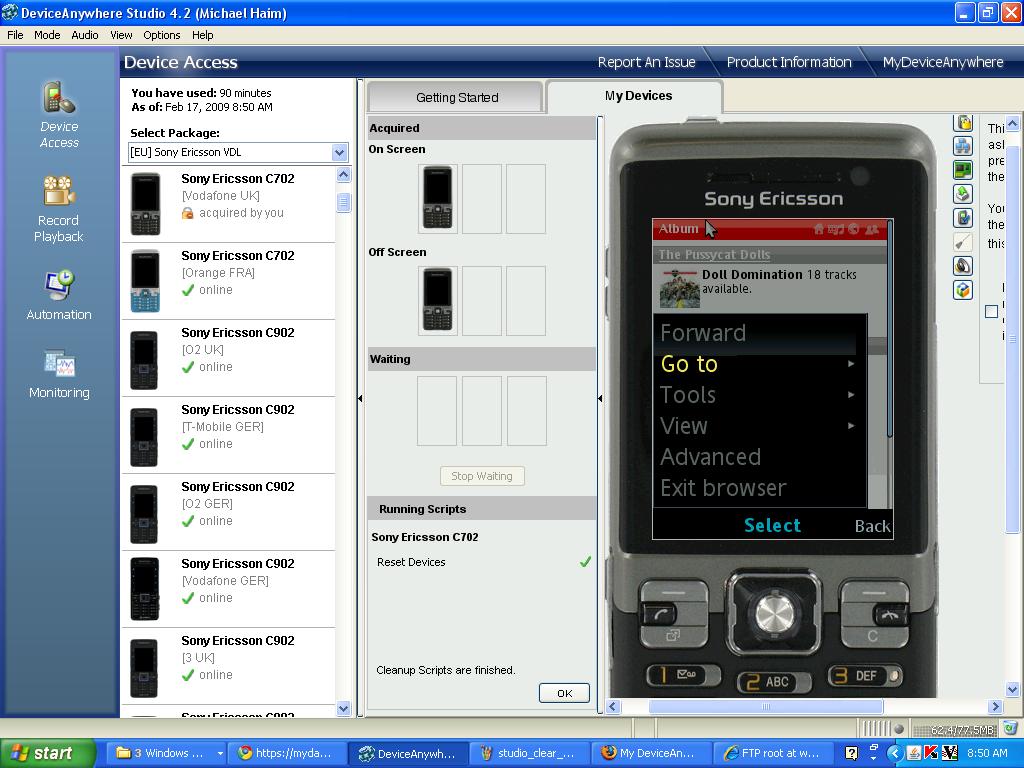Switch to the Getting Started tab
The height and width of the screenshot is (768, 1024).
coord(456,97)
